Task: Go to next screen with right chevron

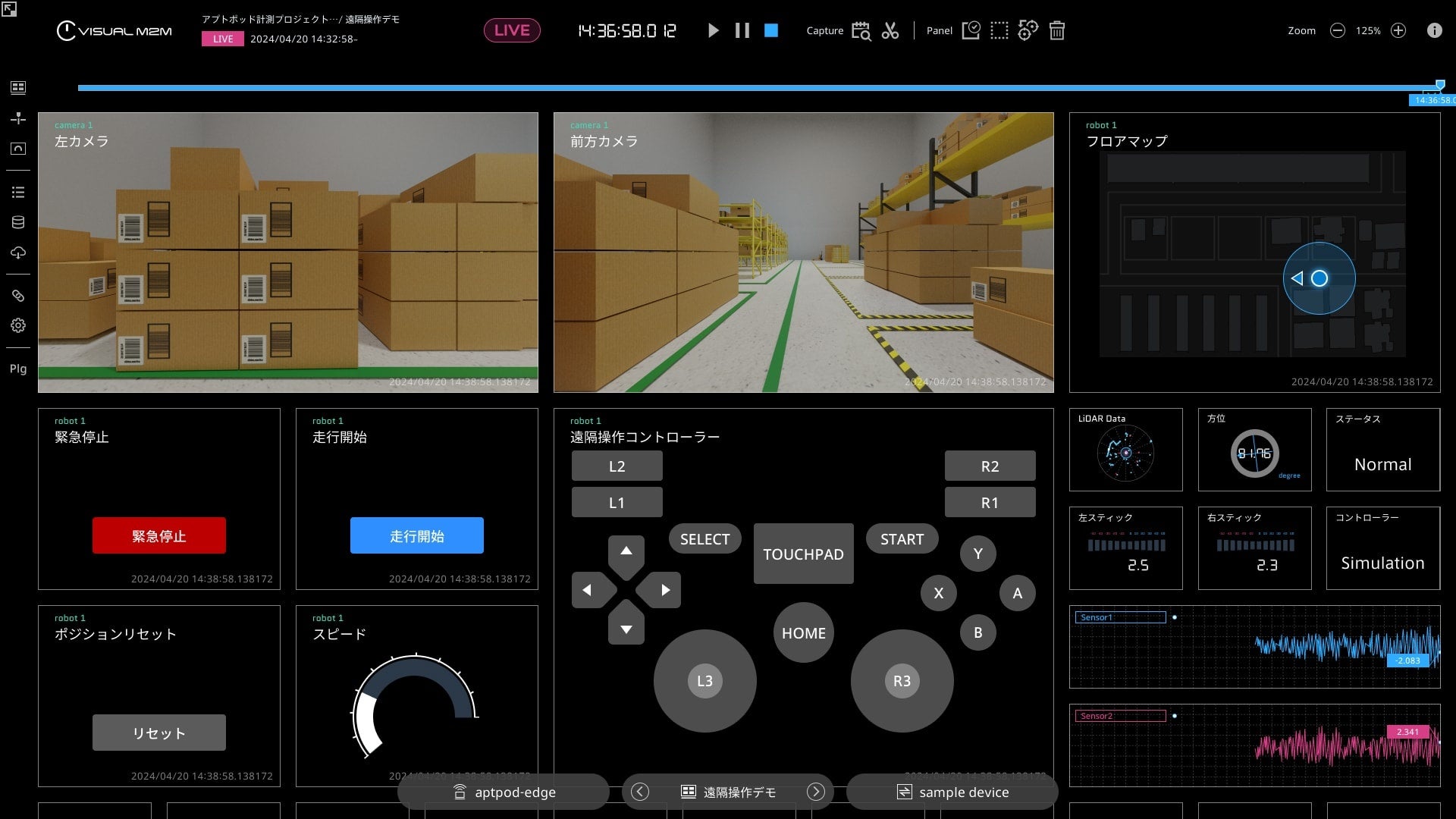Action: [815, 792]
